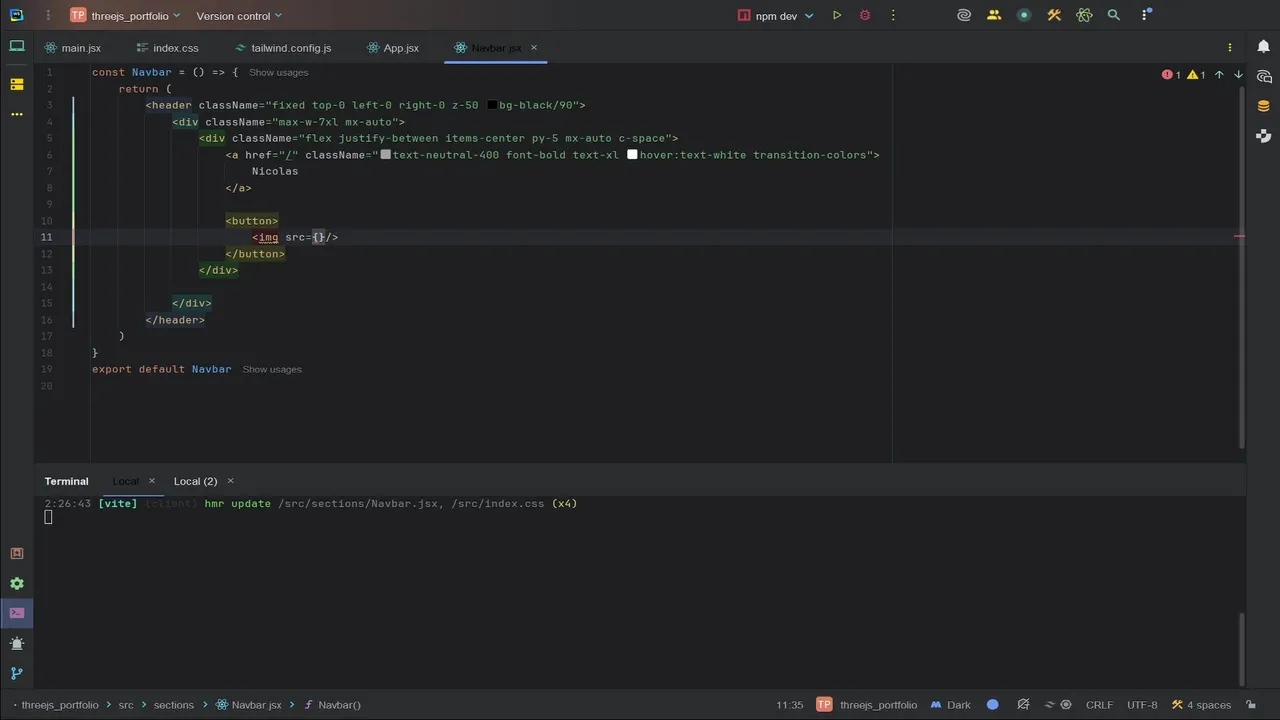
Task: Switch to the index.css tab
Action: click(168, 48)
